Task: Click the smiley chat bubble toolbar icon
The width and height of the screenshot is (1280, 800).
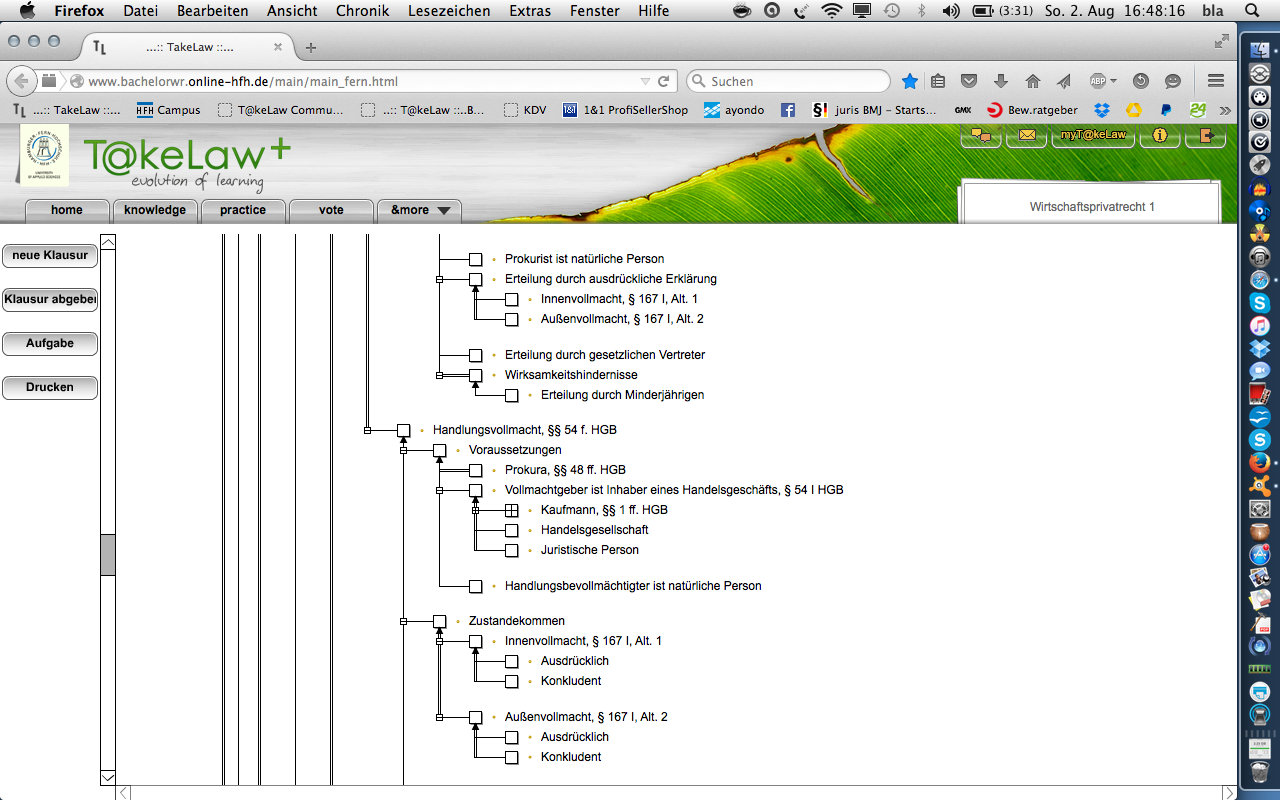Action: click(1173, 81)
